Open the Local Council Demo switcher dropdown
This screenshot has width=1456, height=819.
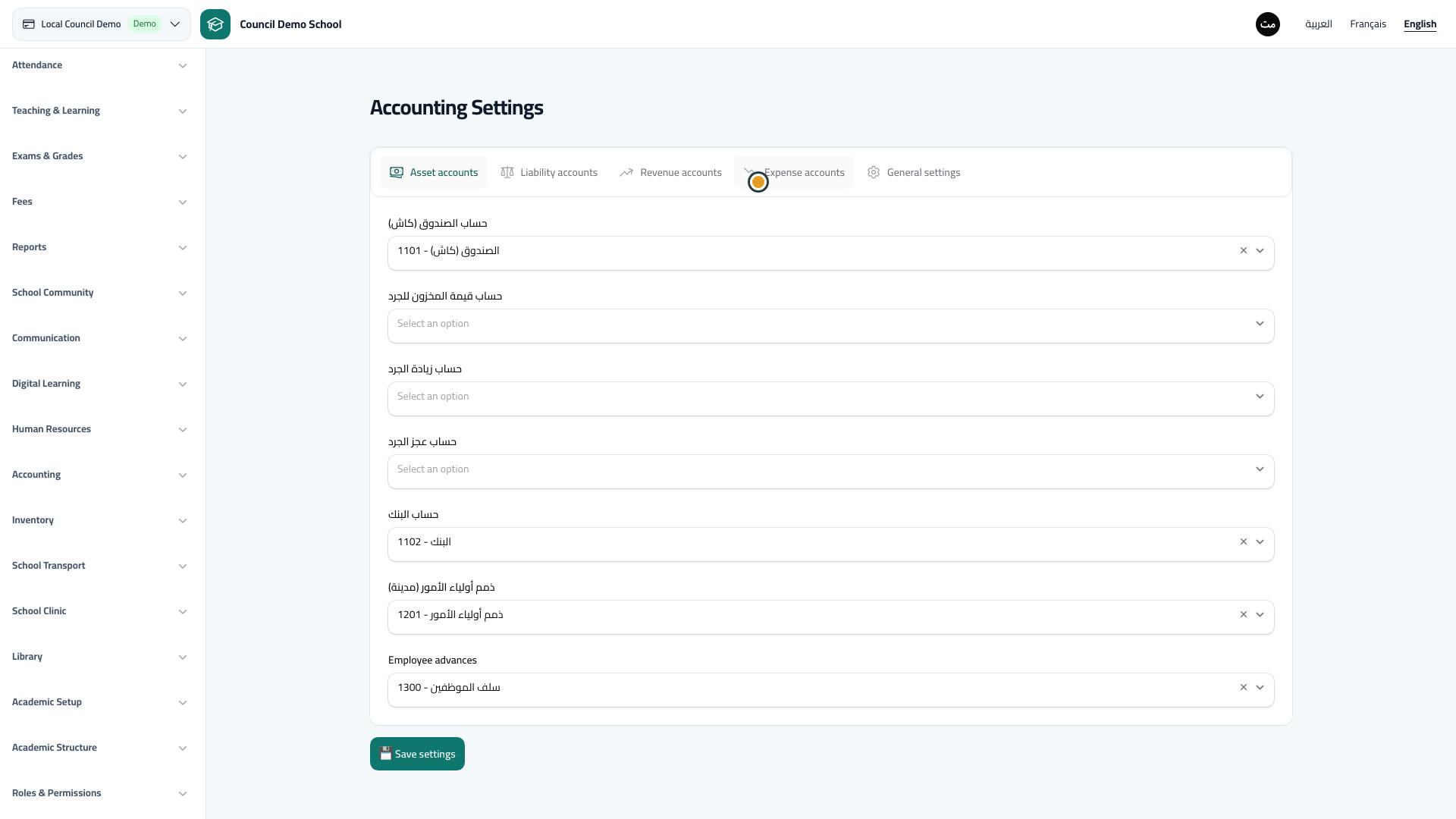click(x=102, y=24)
